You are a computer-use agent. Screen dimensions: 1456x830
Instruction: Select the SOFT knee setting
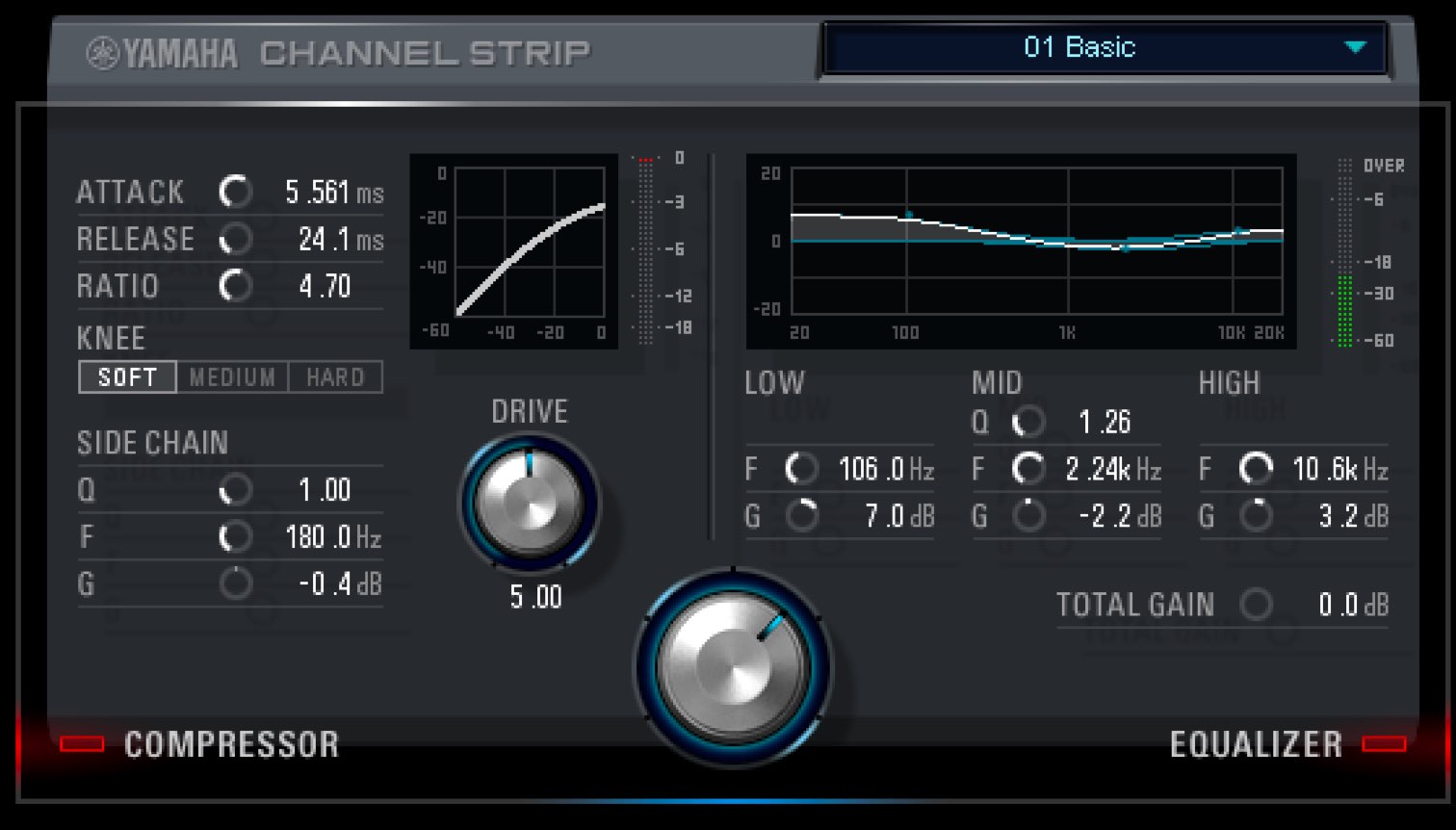tap(127, 376)
